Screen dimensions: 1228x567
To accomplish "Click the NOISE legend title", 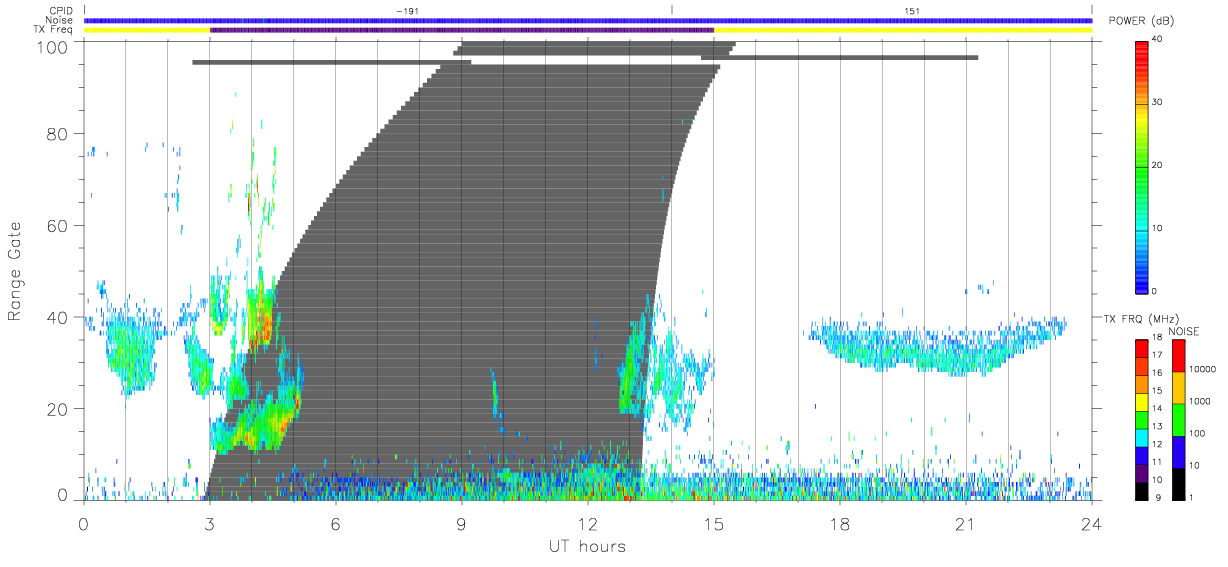I will pos(1183,331).
